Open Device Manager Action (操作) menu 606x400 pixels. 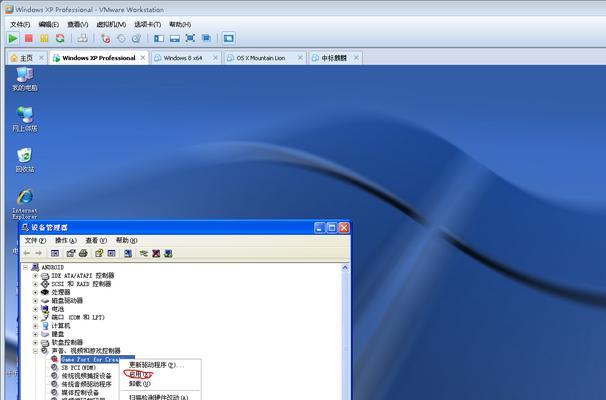(66, 240)
